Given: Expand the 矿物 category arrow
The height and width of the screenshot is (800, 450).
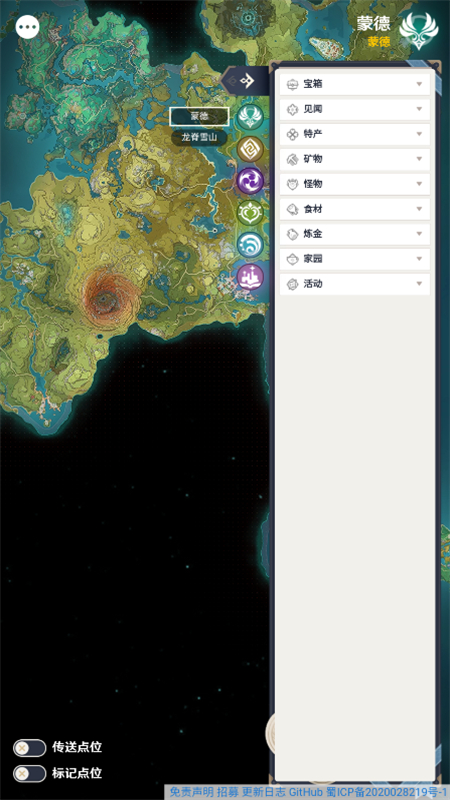Looking at the screenshot, I should [x=419, y=159].
